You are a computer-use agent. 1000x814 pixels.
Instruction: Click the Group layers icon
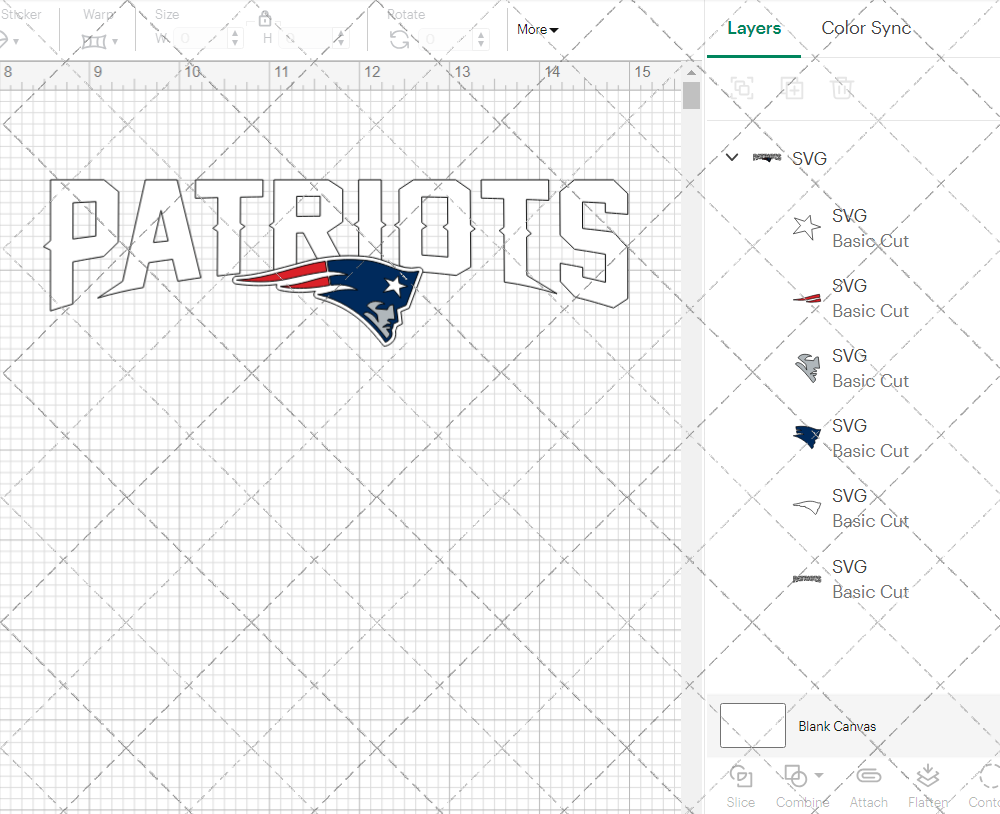point(742,87)
